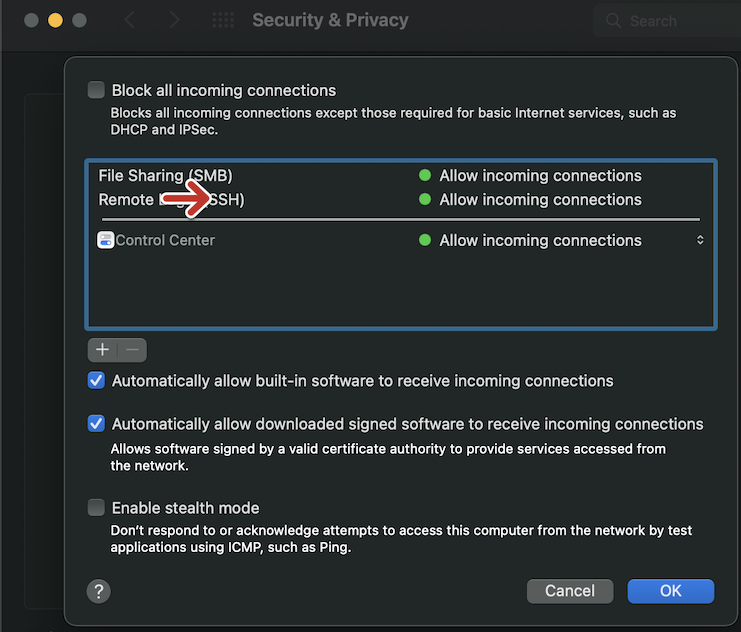Viewport: 741px width, 632px height.
Task: Uncheck automatically allow downloaded signed software
Action: click(96, 423)
